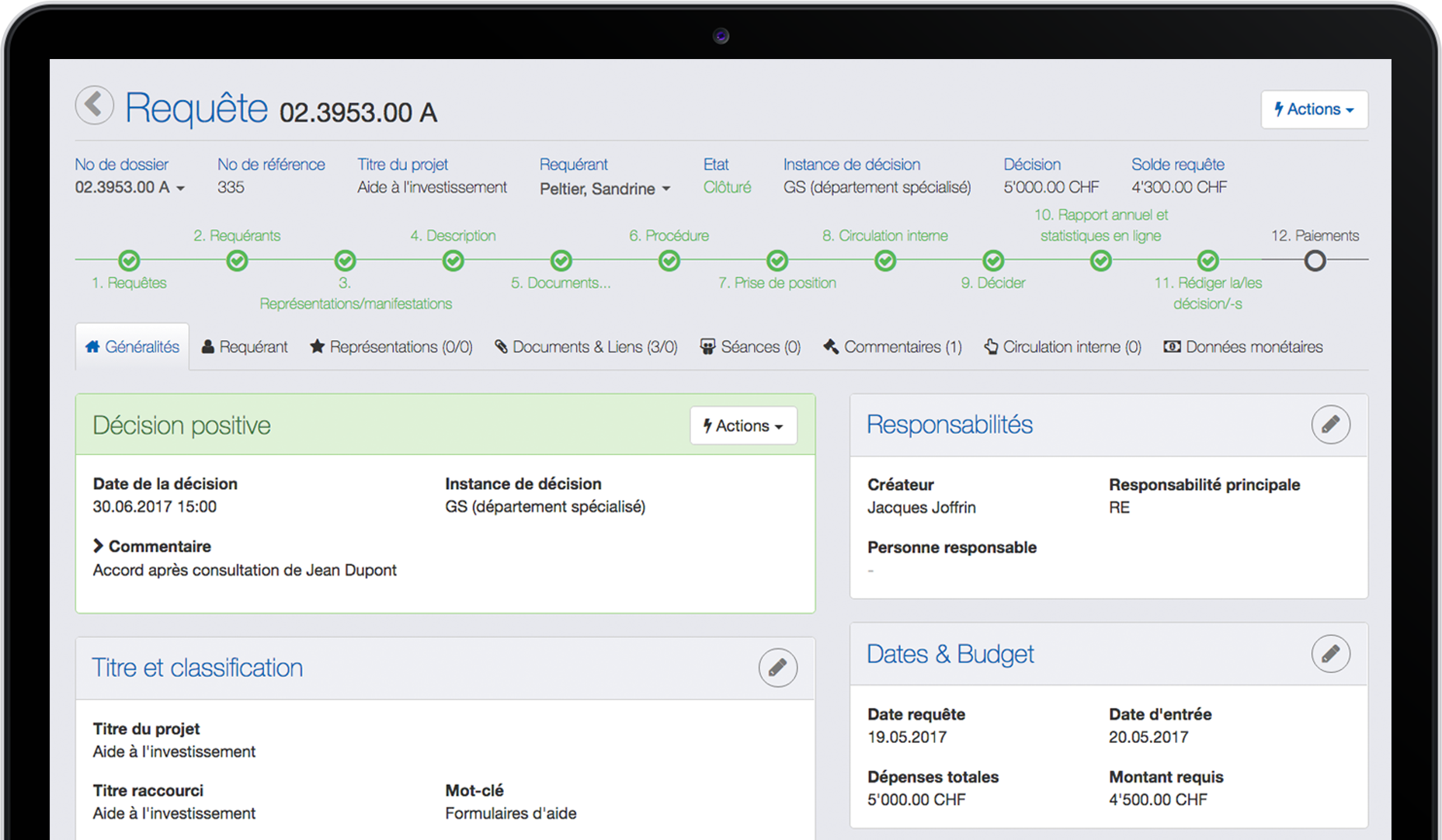Open Actions dropdown in Décision positive panel
Screen dimensions: 1442x840
743,425
